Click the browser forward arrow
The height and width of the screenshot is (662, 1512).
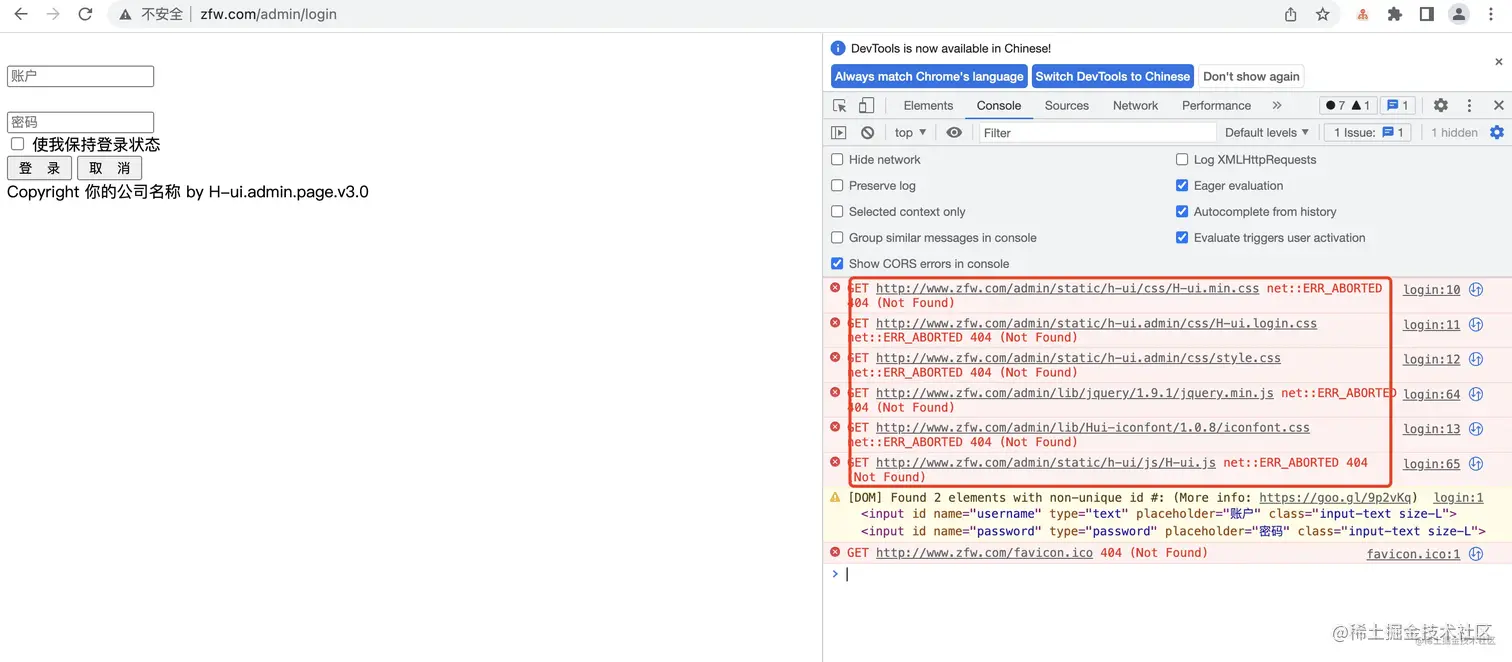click(53, 14)
